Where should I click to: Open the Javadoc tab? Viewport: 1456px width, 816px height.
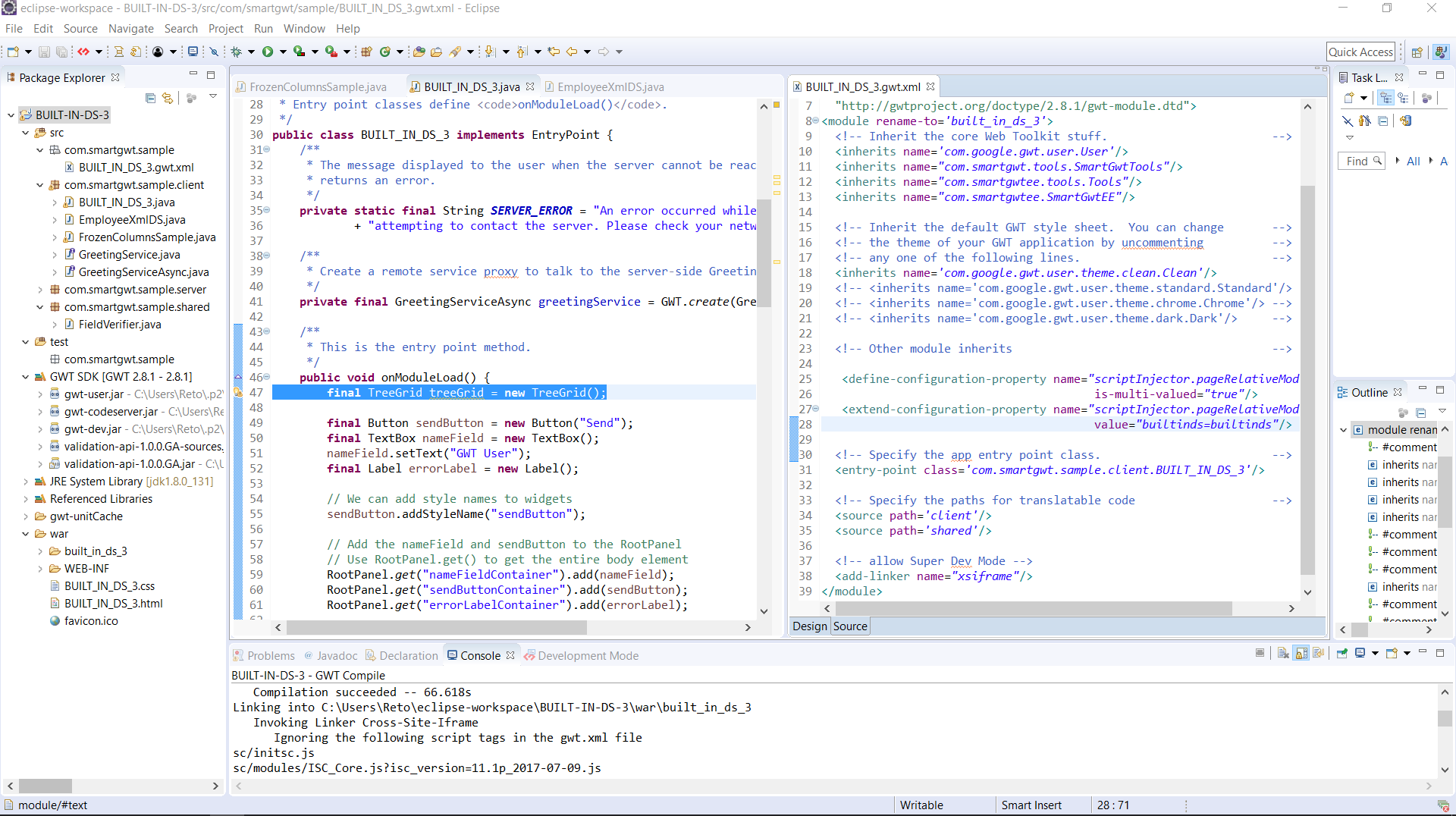(x=331, y=656)
